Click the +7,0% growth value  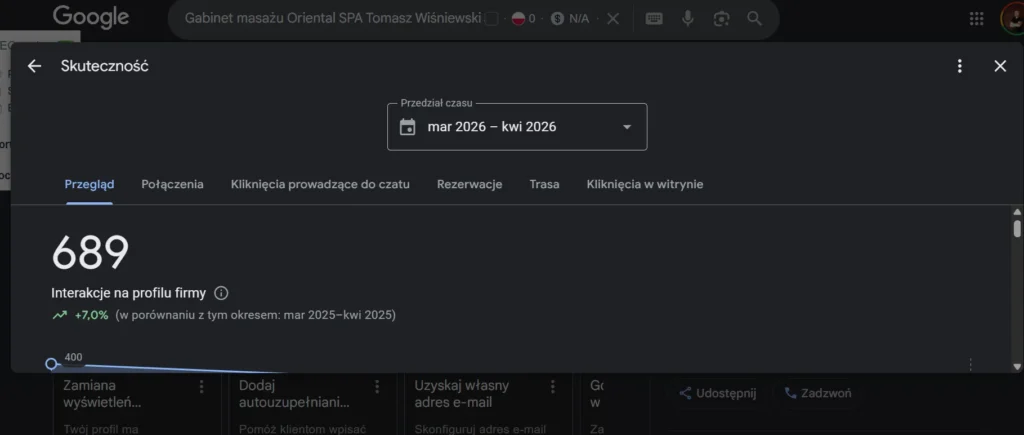pyautogui.click(x=91, y=315)
